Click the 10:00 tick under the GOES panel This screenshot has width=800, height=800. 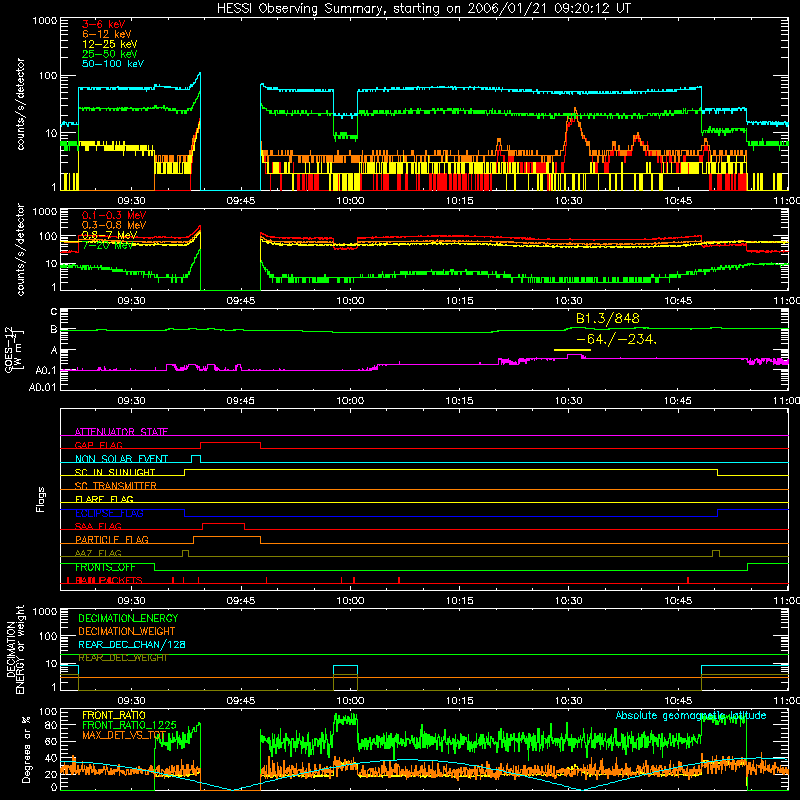[x=350, y=401]
